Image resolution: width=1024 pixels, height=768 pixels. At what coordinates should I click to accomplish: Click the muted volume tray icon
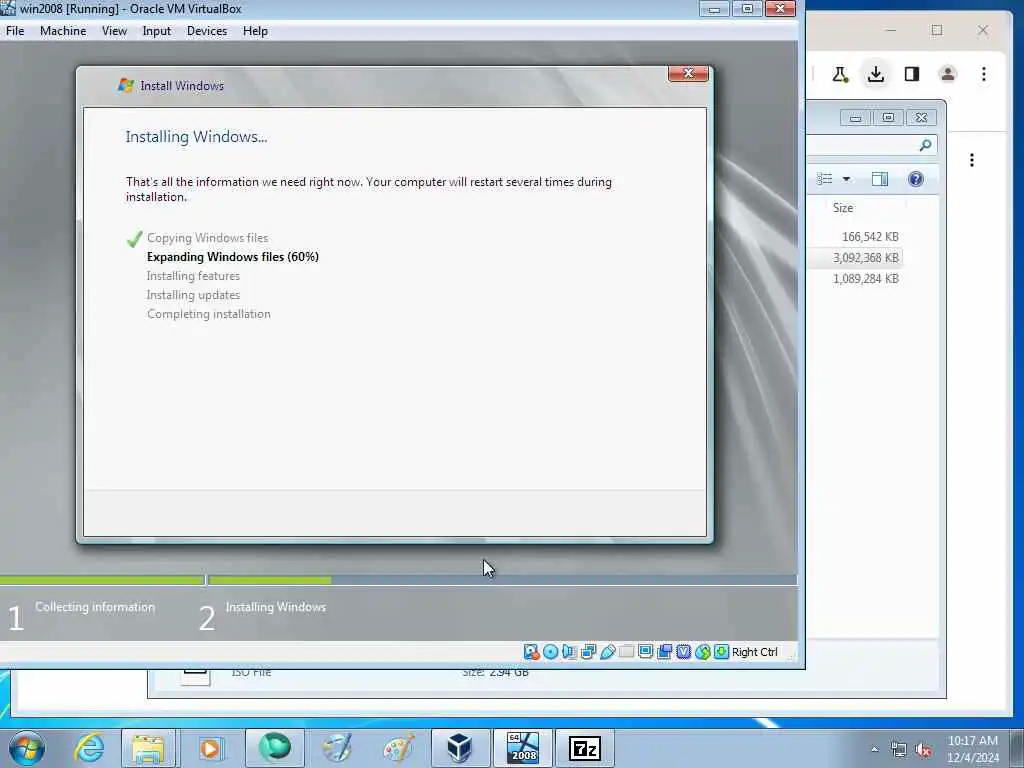[x=923, y=749]
